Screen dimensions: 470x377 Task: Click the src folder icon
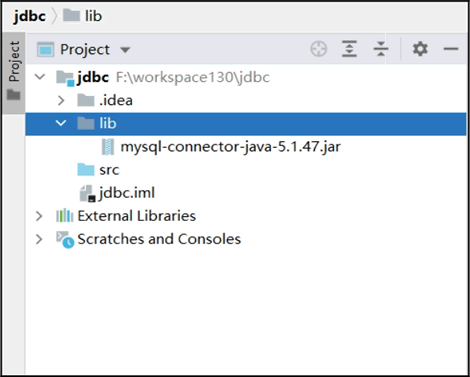point(86,170)
